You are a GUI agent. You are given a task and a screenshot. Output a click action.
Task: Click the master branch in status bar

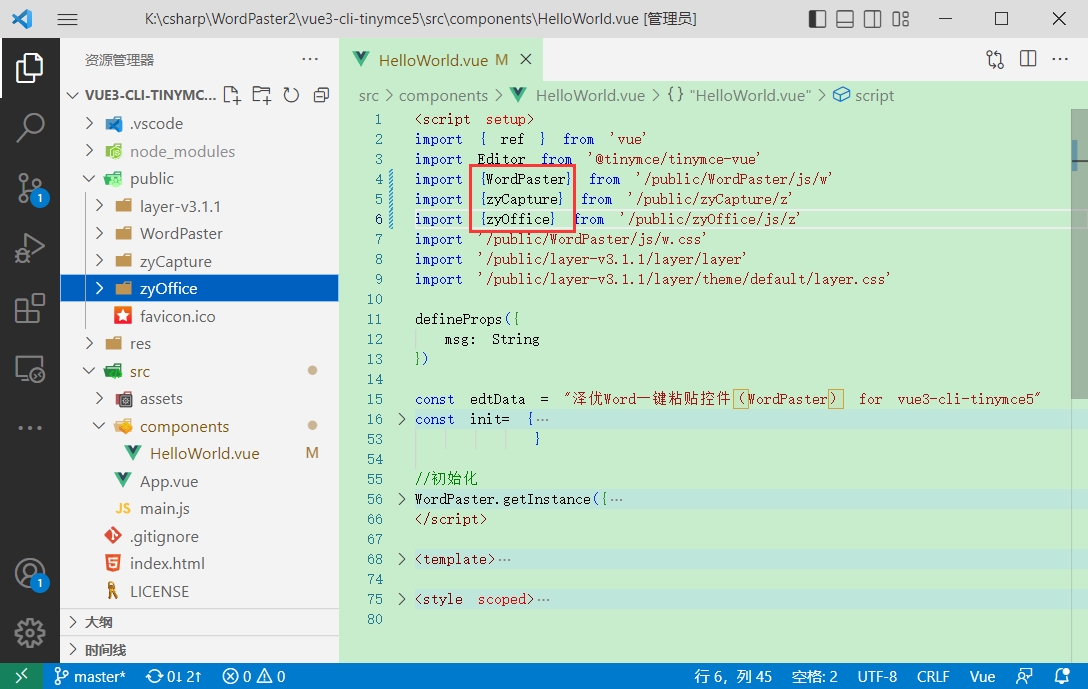[90, 676]
